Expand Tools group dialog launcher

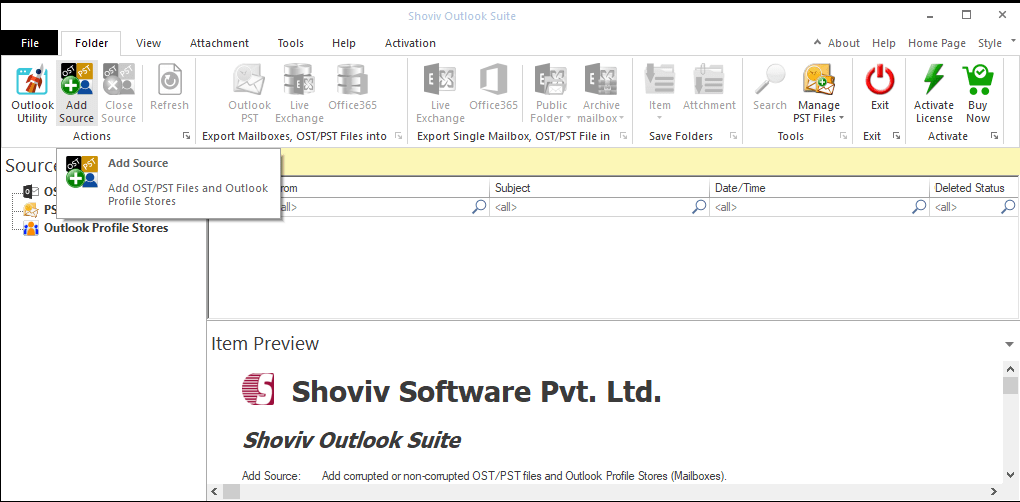[x=843, y=136]
